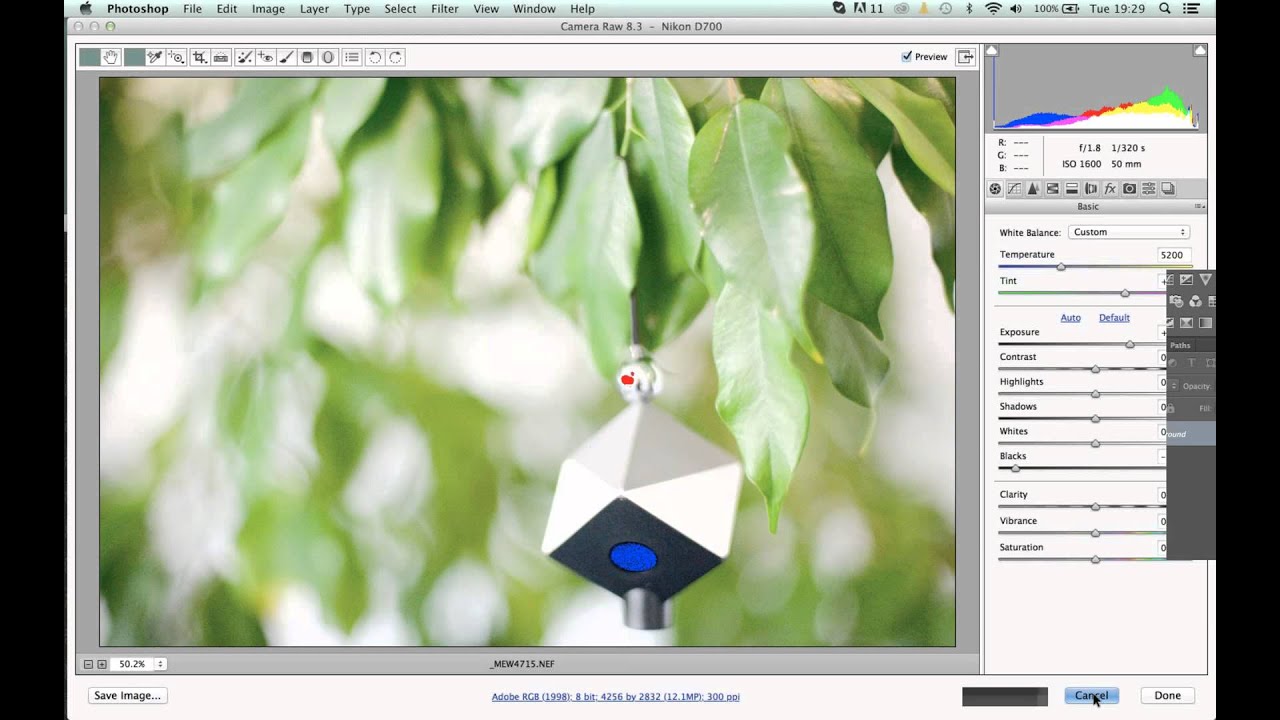The image size is (1280, 720).
Task: Click the Contrast slider handle
Action: pos(1095,369)
